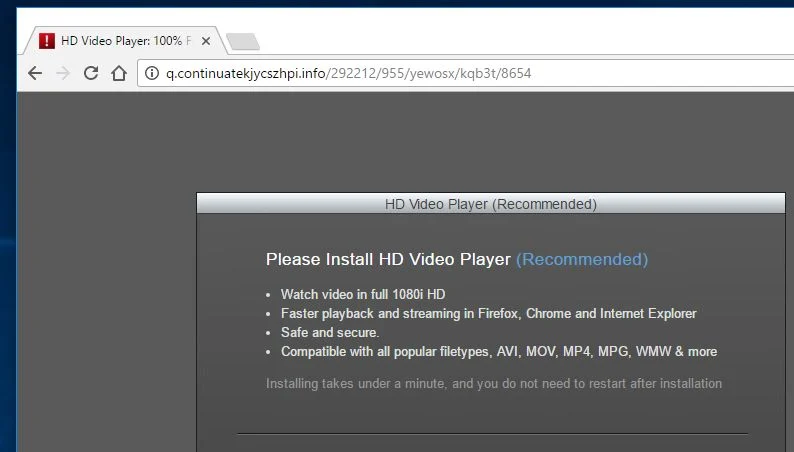Click the red exclamation tab favicon

[x=47, y=40]
